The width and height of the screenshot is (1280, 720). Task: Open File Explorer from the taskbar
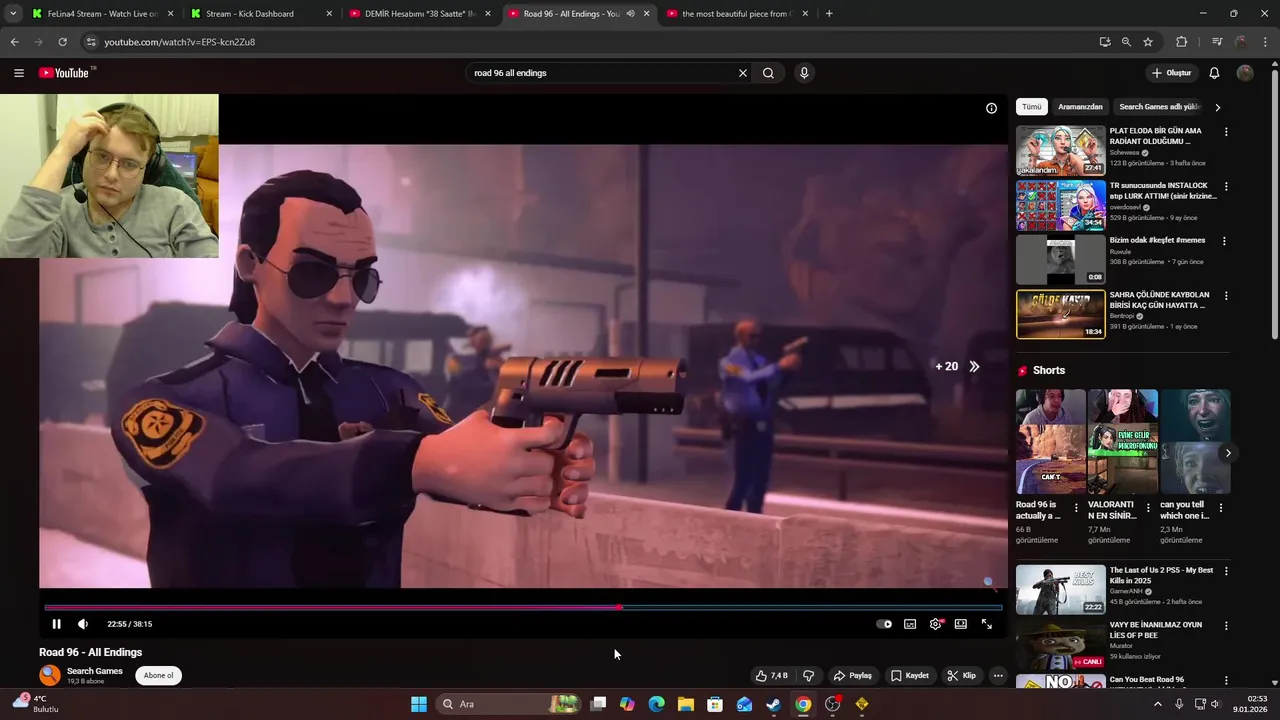pos(686,704)
